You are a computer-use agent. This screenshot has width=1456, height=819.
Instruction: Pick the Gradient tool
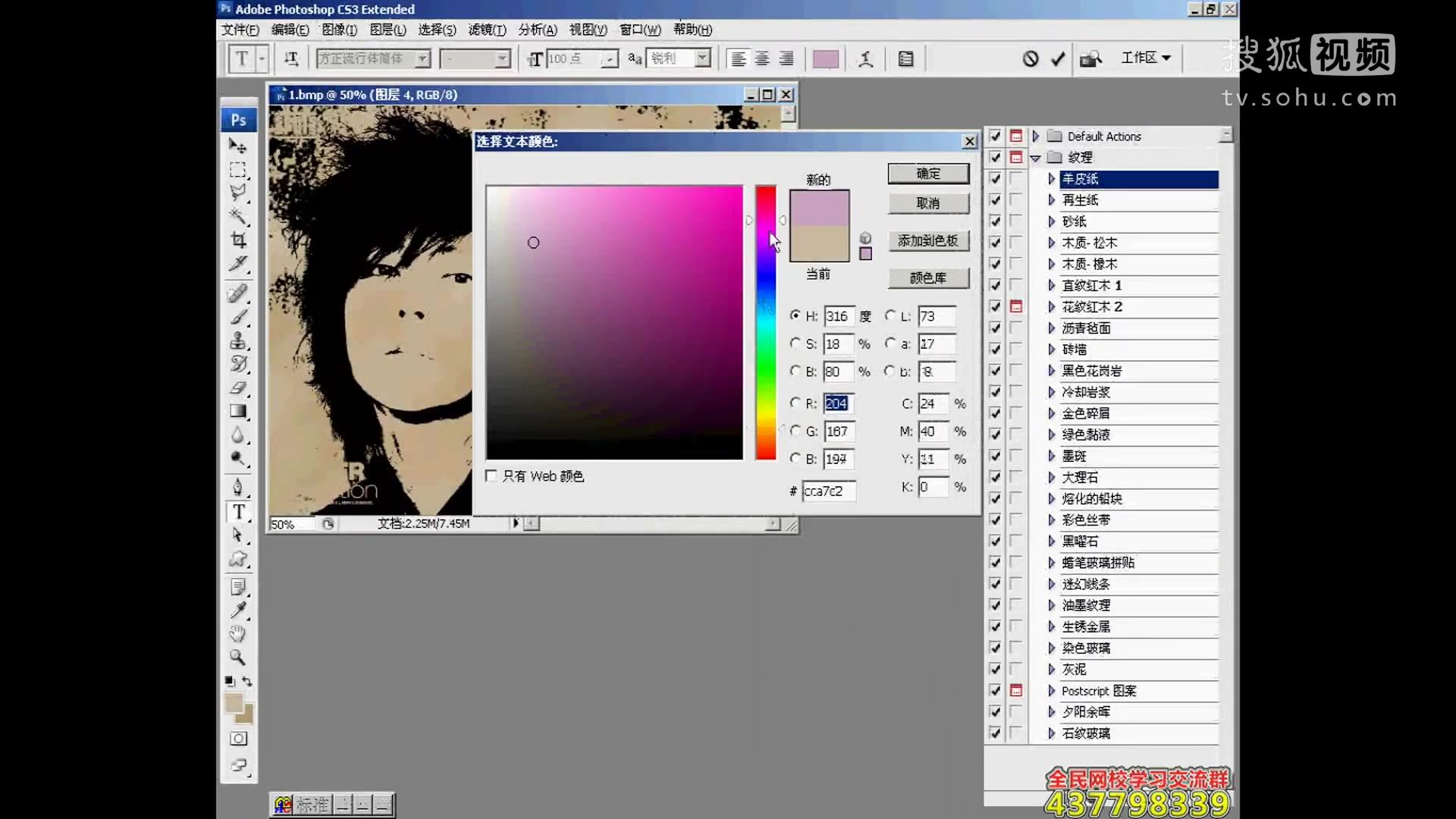click(238, 411)
